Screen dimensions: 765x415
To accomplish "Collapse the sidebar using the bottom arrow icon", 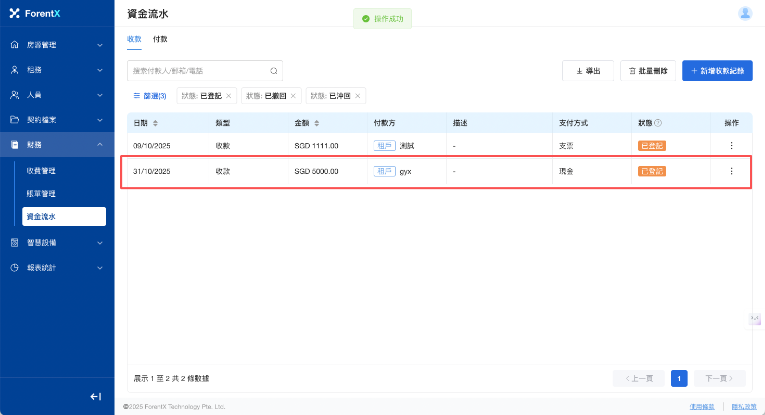I will tap(96, 397).
